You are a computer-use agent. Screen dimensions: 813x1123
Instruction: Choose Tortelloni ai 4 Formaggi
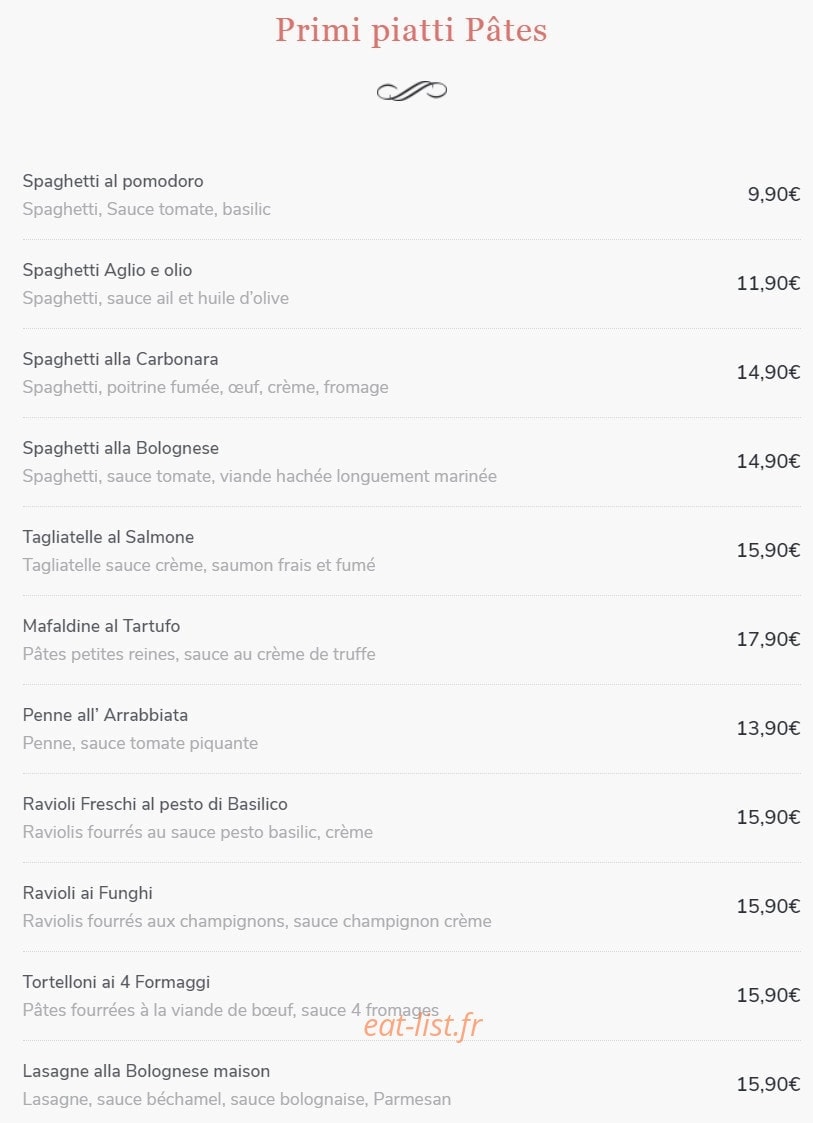coord(116,982)
